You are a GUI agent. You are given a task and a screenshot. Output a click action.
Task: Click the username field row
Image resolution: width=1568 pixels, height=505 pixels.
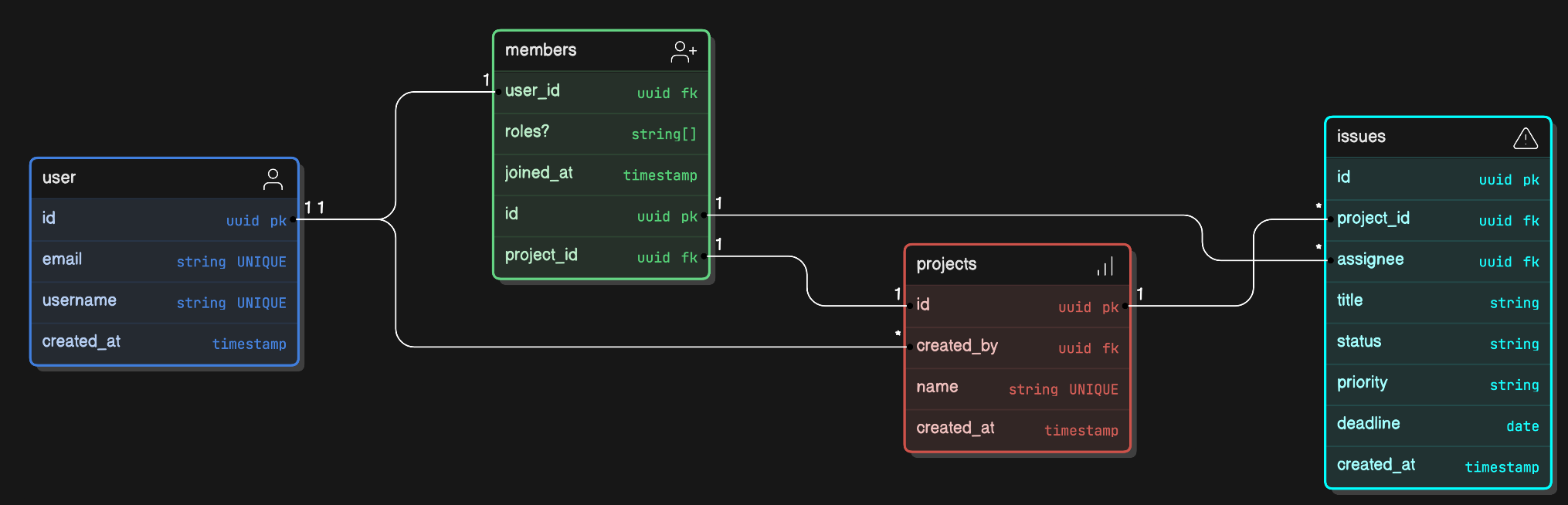(x=164, y=301)
